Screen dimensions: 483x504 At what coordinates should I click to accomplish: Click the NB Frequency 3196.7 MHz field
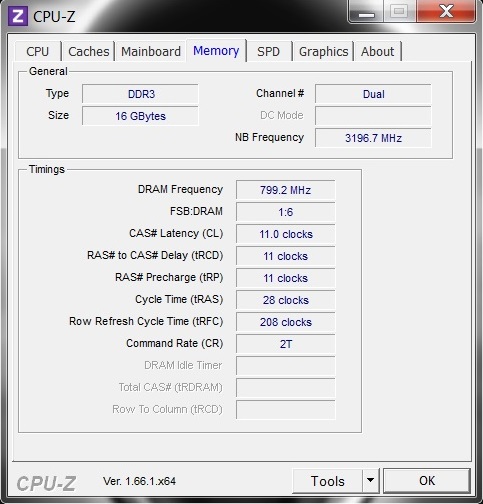coord(373,138)
